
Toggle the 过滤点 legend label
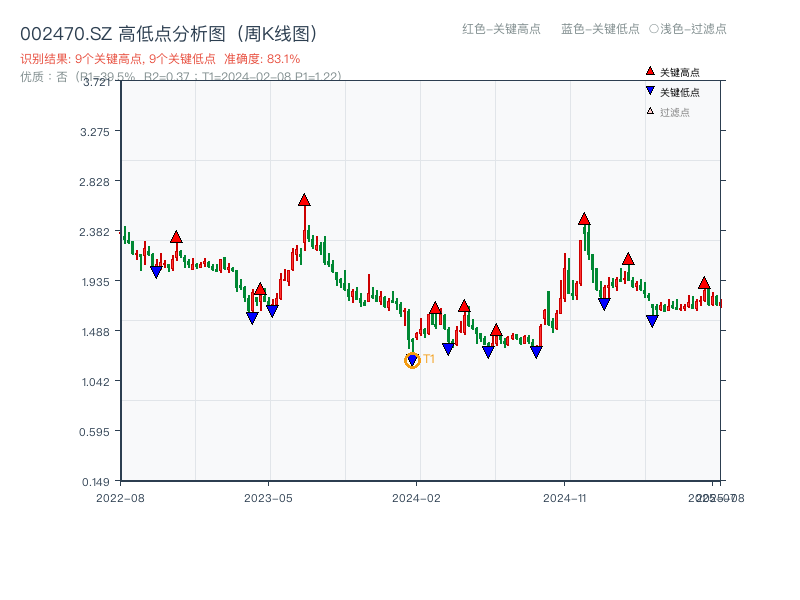[675, 112]
